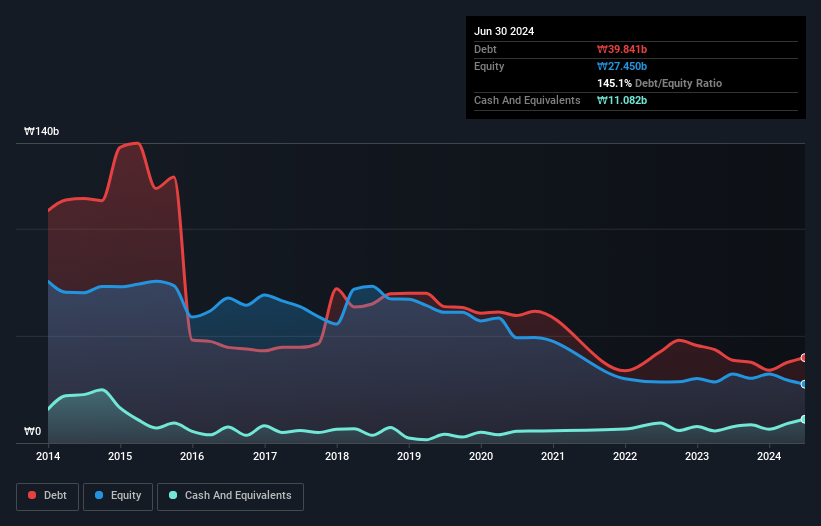The image size is (821, 526).
Task: Click the blue Equity endpoint marker
Action: pos(804,384)
